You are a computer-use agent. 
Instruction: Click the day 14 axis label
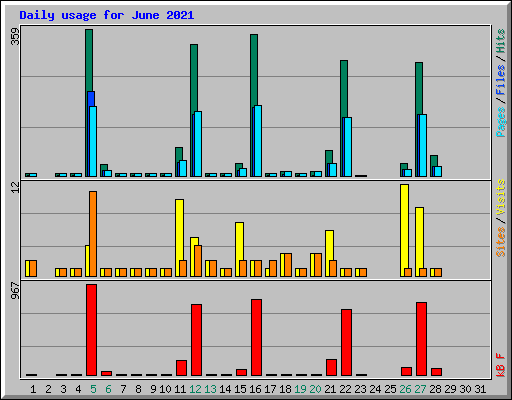pos(225,389)
